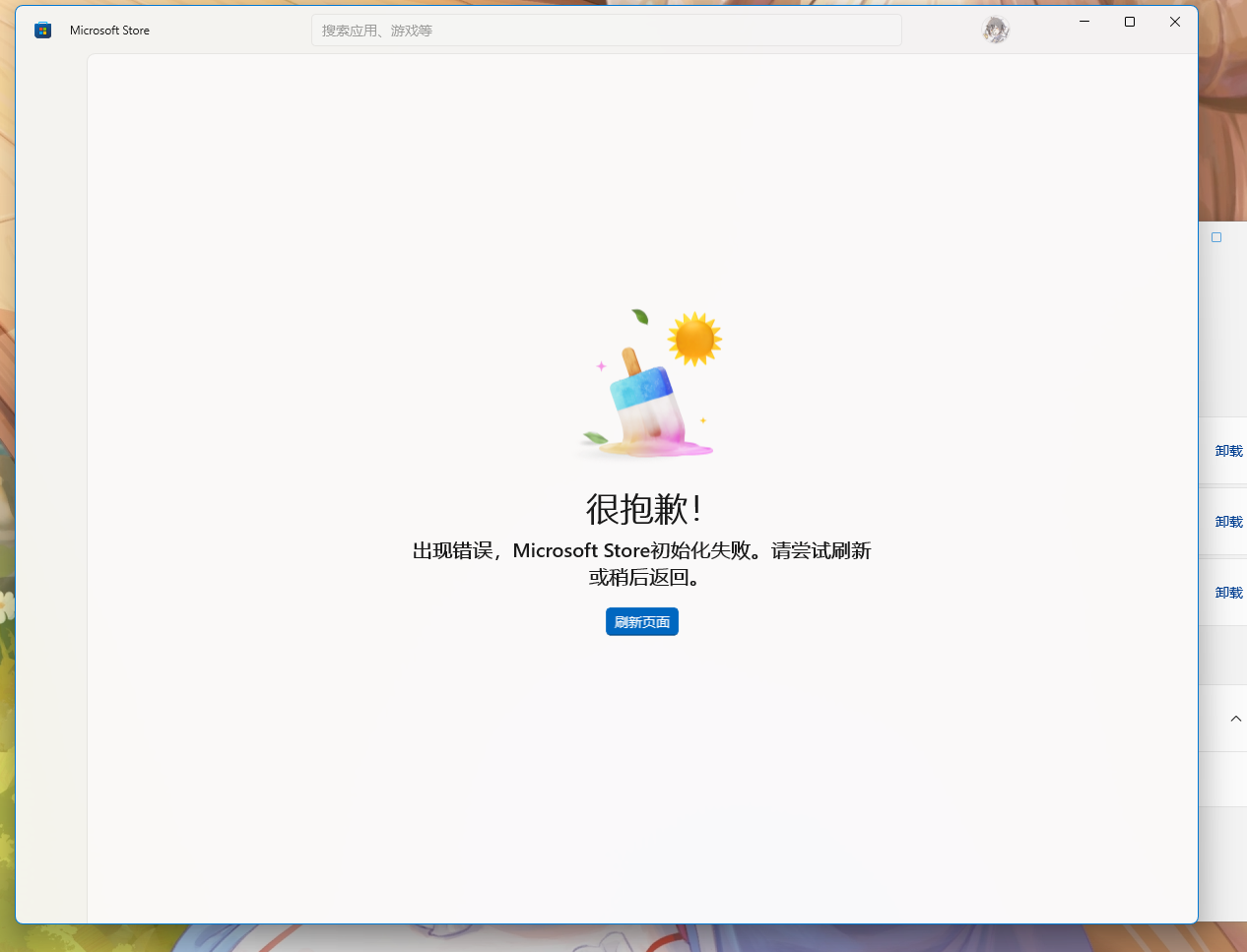
Task: Click the leaf at the popsicle's base
Action: coord(593,439)
